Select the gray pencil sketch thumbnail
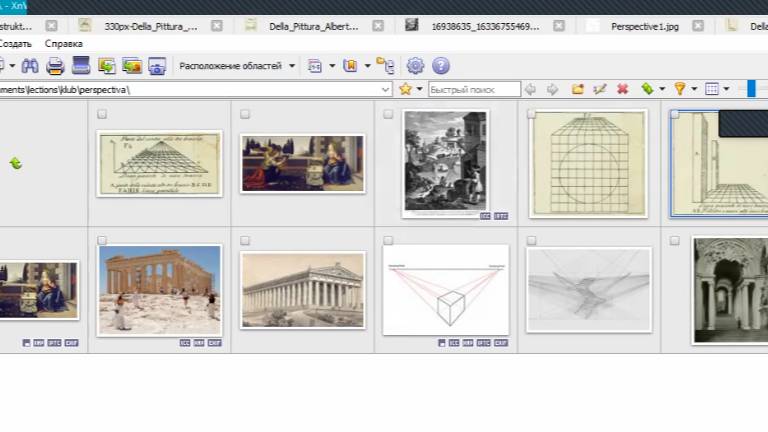The height and width of the screenshot is (432, 768). tap(589, 290)
